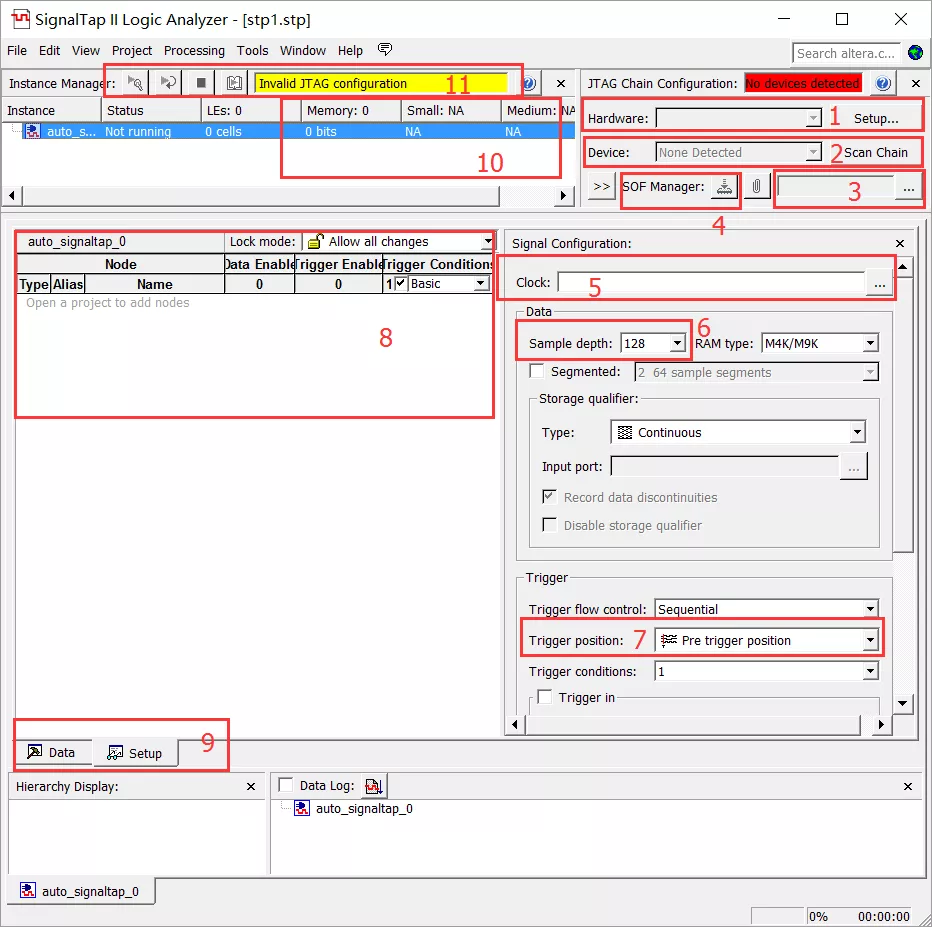
Task: Open the Tools menu
Action: tap(252, 51)
